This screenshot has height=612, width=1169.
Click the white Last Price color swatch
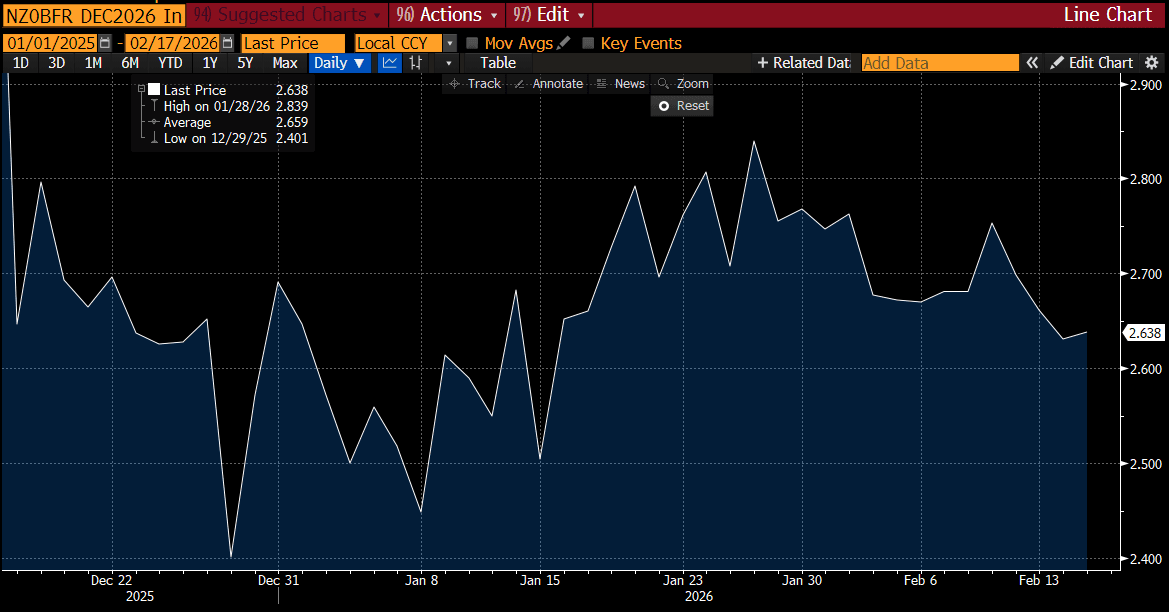[154, 90]
